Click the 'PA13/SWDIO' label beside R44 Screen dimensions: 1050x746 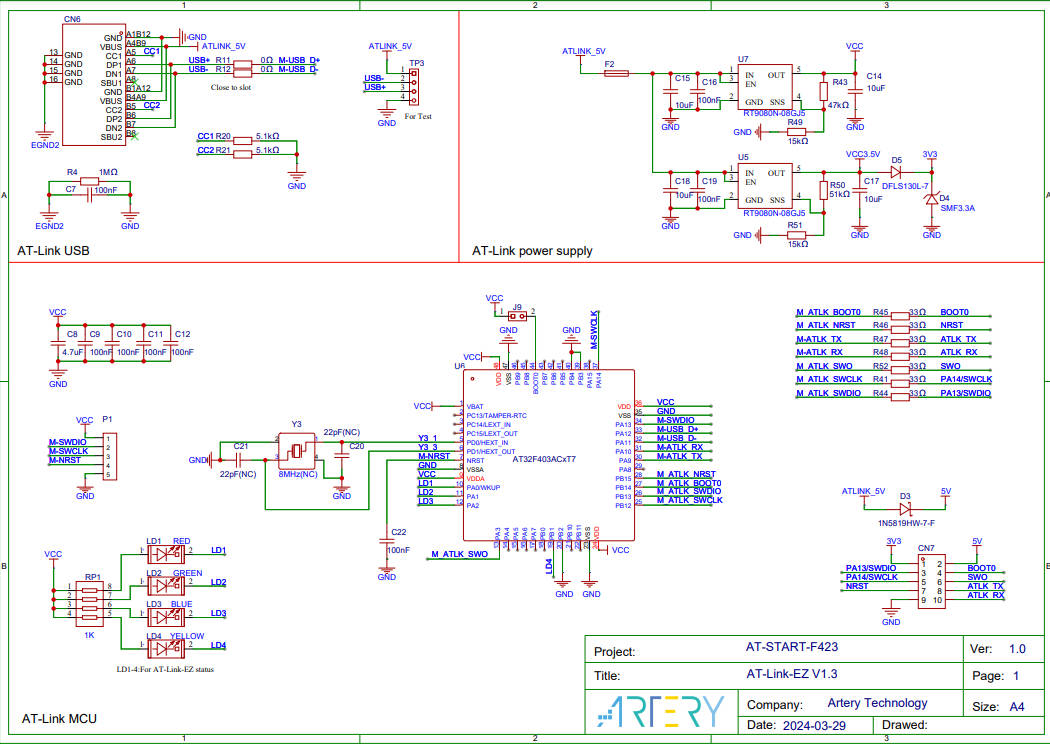[966, 393]
